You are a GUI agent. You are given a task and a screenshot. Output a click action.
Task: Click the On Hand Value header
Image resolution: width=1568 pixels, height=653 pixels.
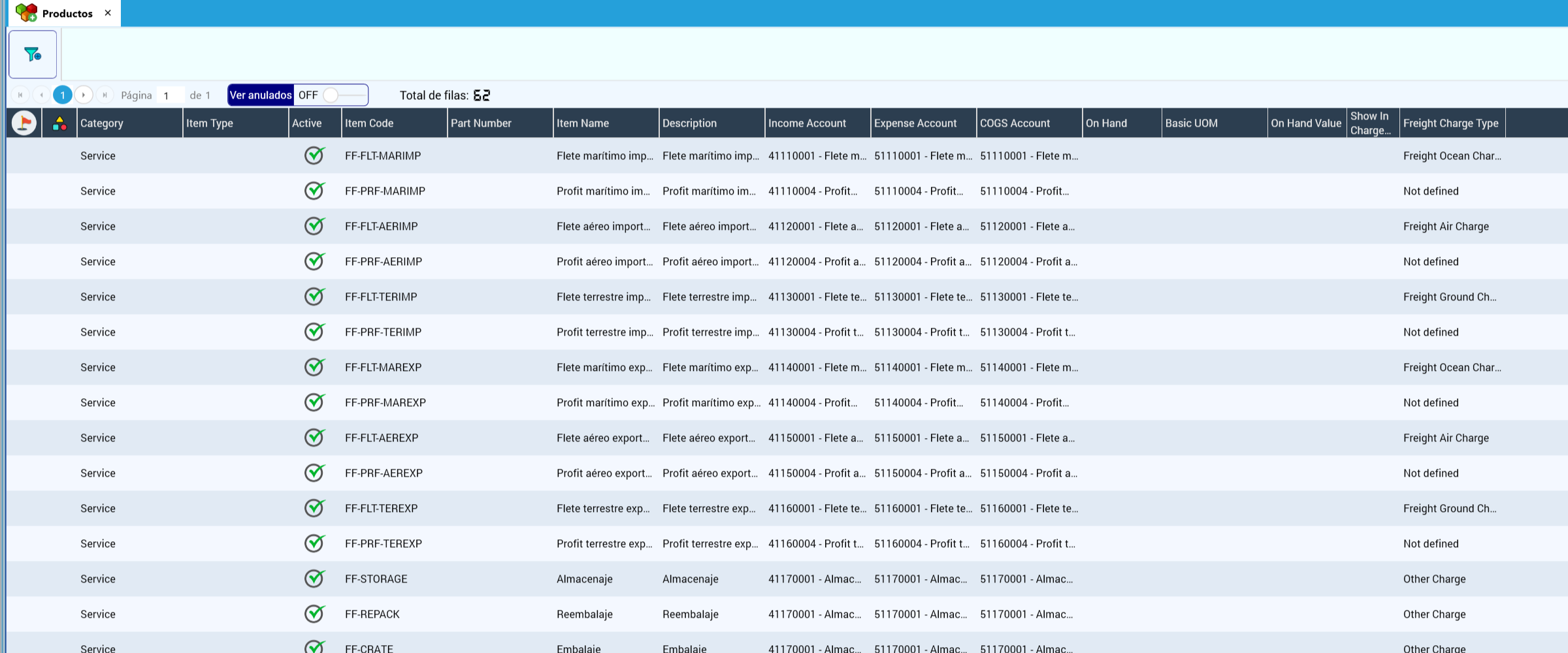click(x=1307, y=123)
